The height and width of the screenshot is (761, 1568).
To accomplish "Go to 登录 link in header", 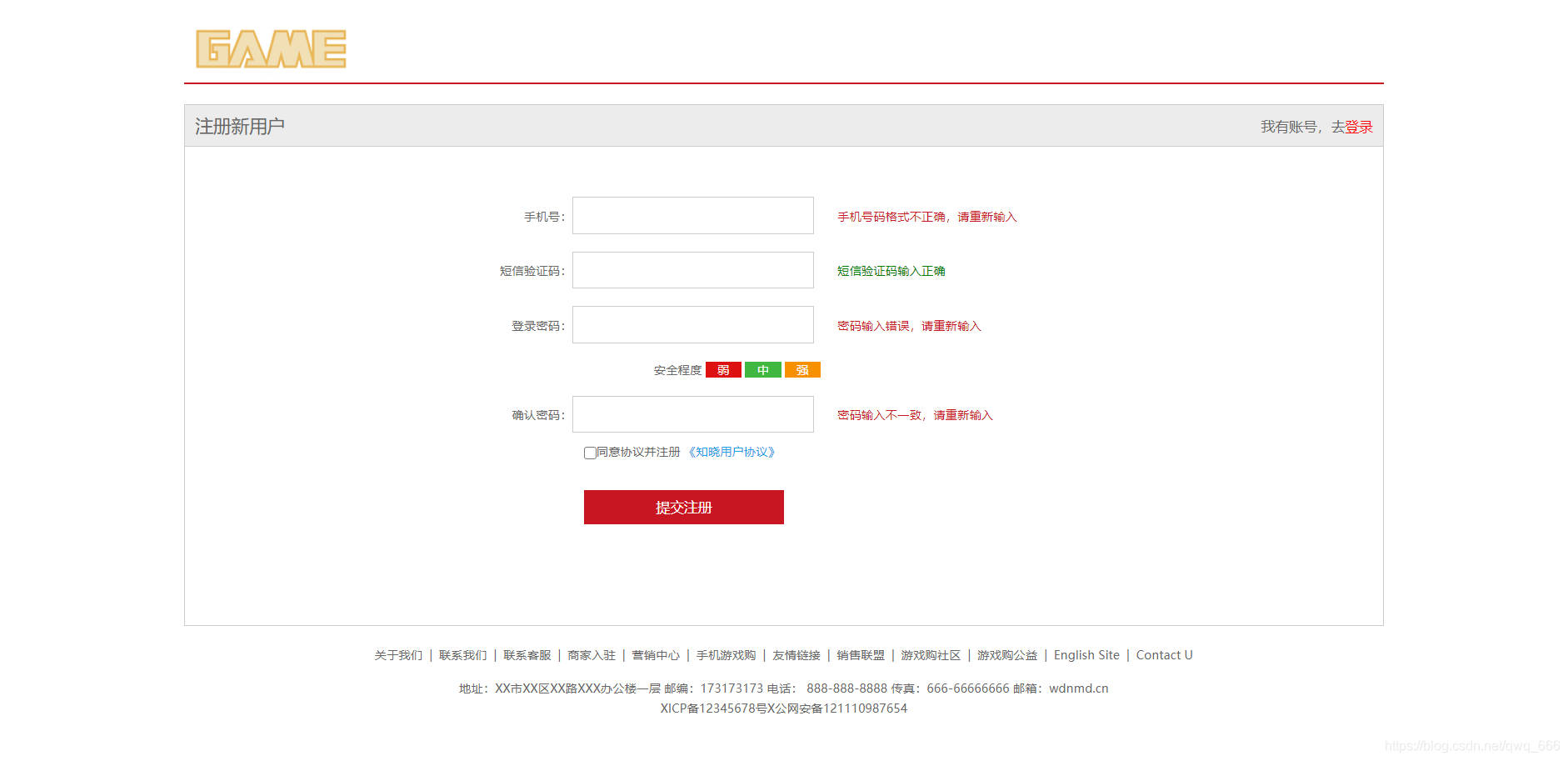I will (1359, 127).
